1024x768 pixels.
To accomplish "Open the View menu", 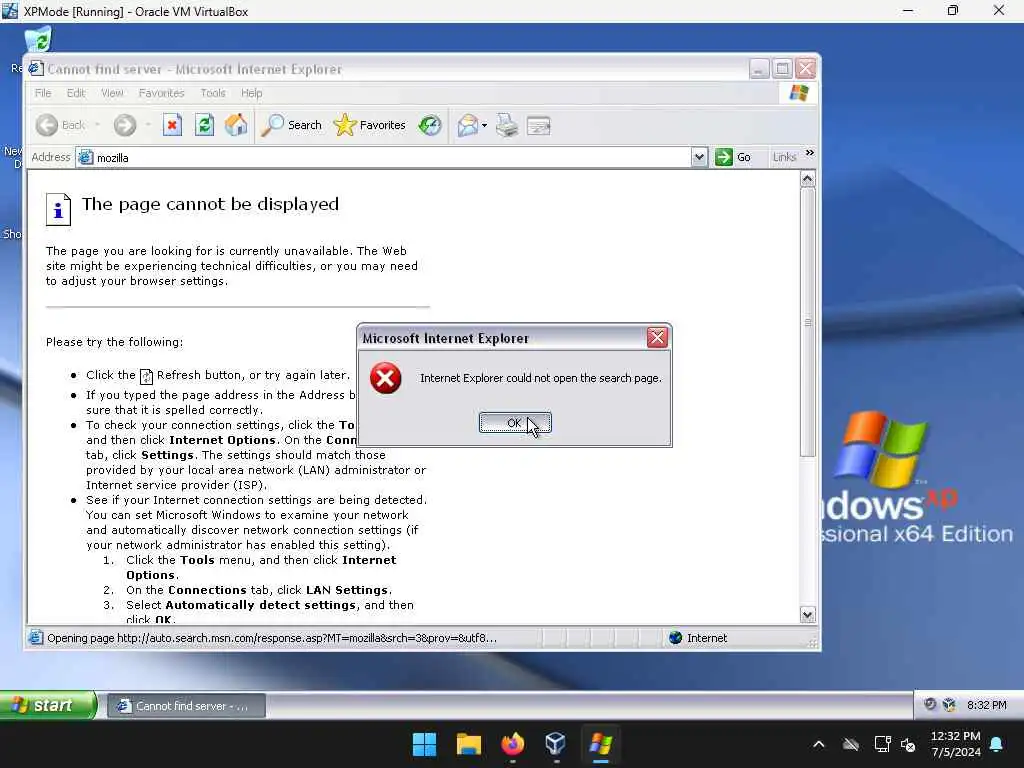I will click(112, 93).
